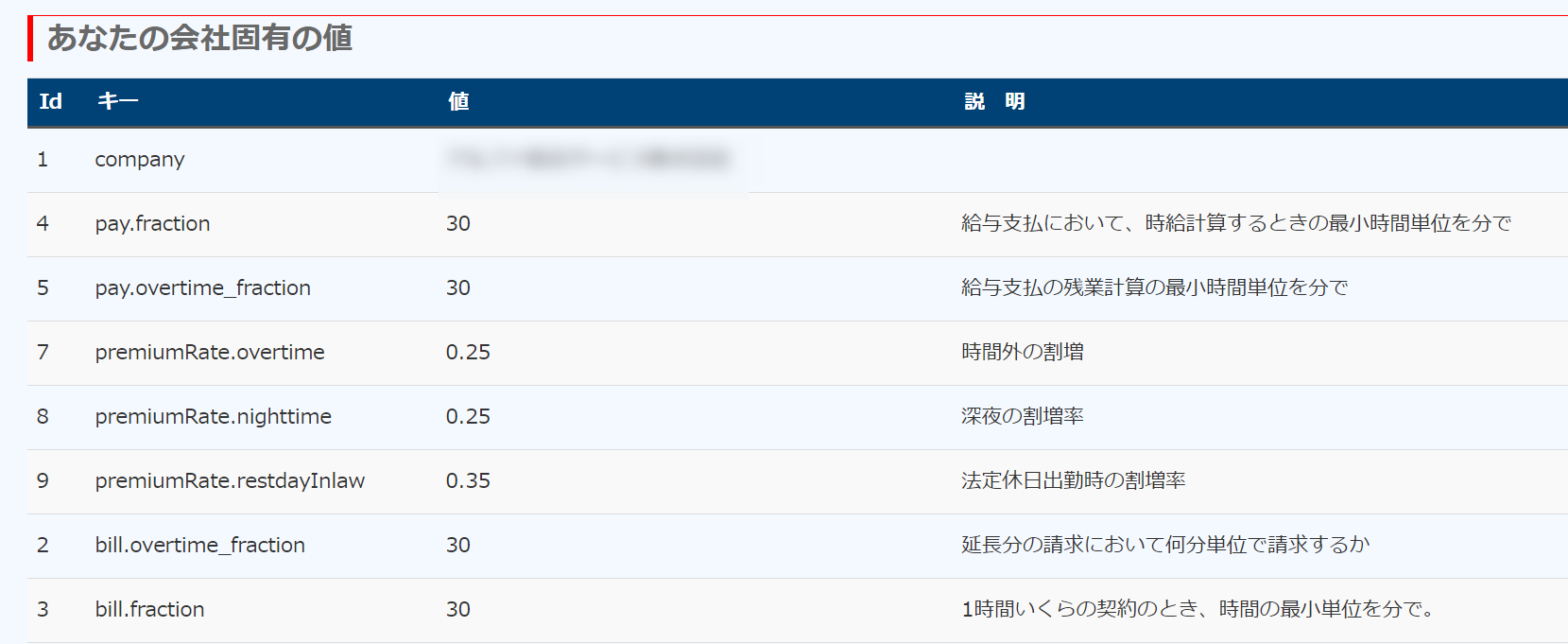Screen dimensions: 1568x644
Task: Click the pay.overtime_fraction key
Action: pyautogui.click(x=202, y=288)
